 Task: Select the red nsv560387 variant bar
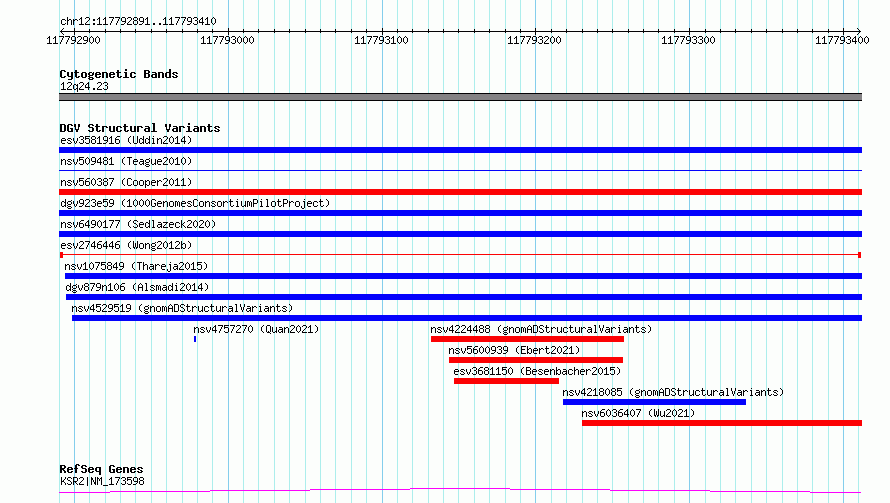point(460,192)
